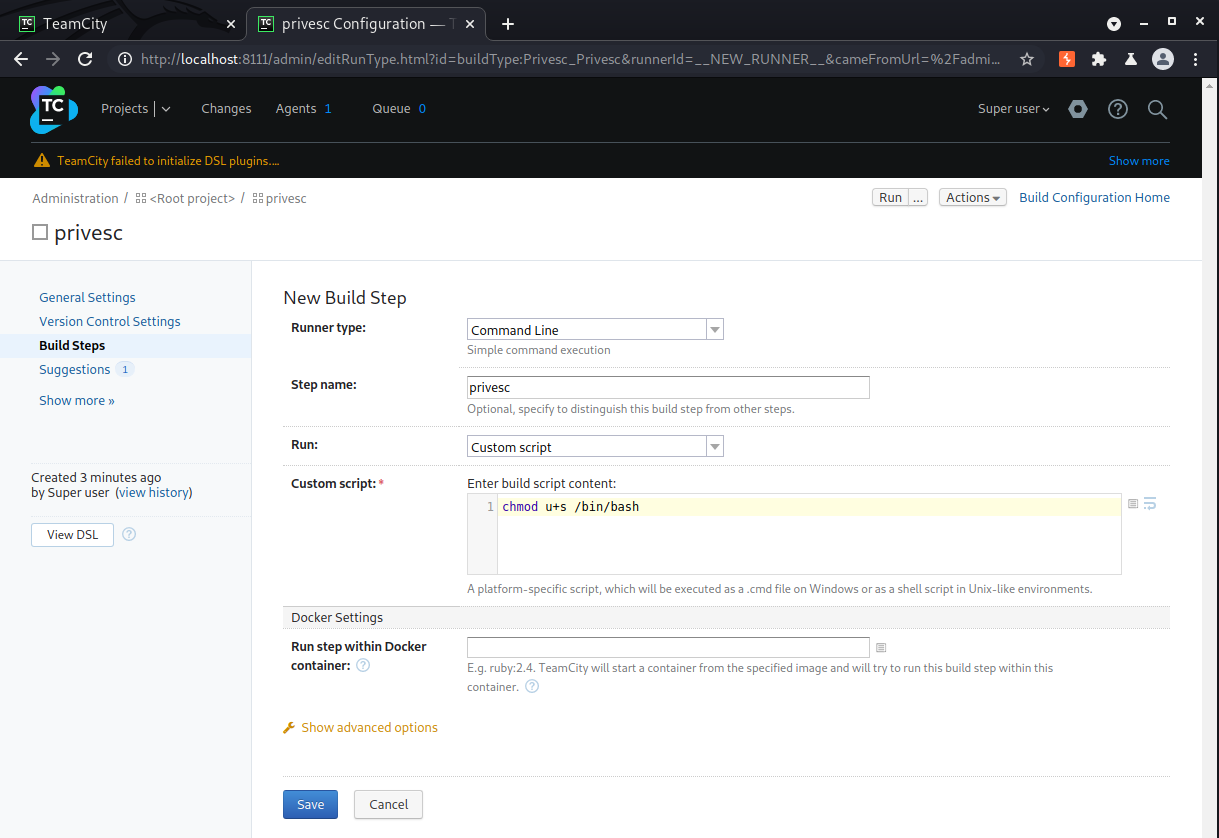Open the browser profile avatar
Image resolution: width=1219 pixels, height=838 pixels.
1163,59
